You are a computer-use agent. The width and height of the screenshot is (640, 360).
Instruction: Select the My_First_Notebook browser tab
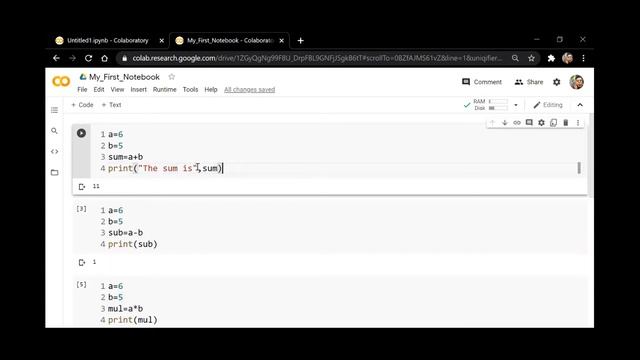[x=230, y=40]
